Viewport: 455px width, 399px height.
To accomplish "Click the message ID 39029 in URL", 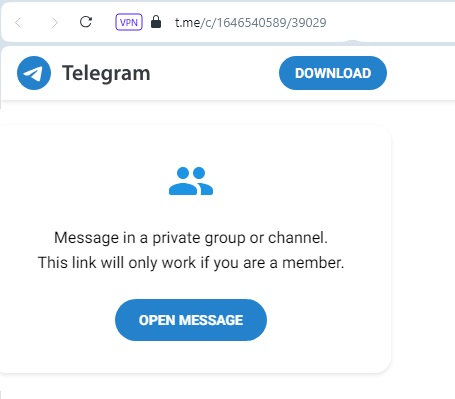I will click(309, 23).
